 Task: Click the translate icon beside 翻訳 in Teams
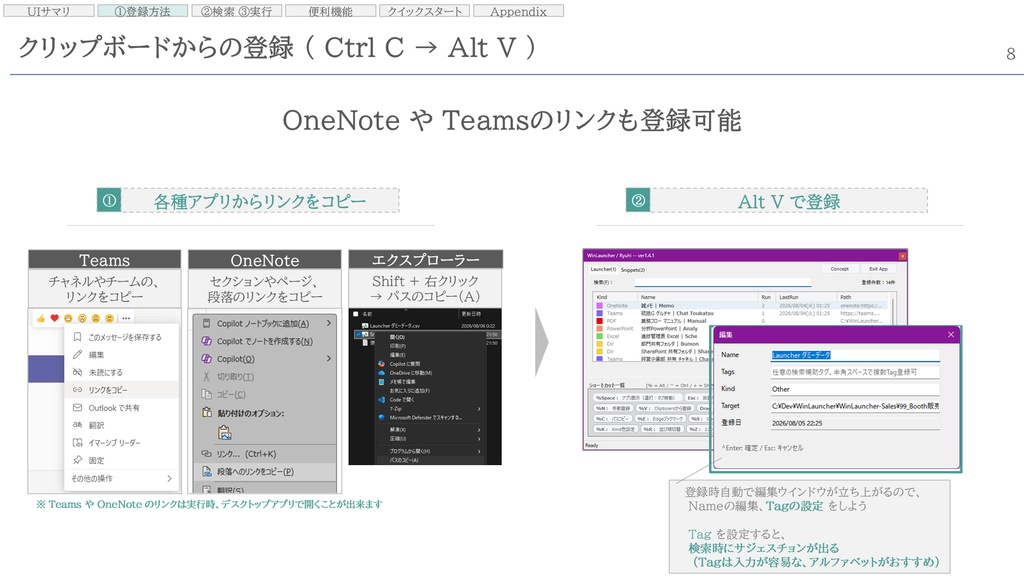[77, 425]
